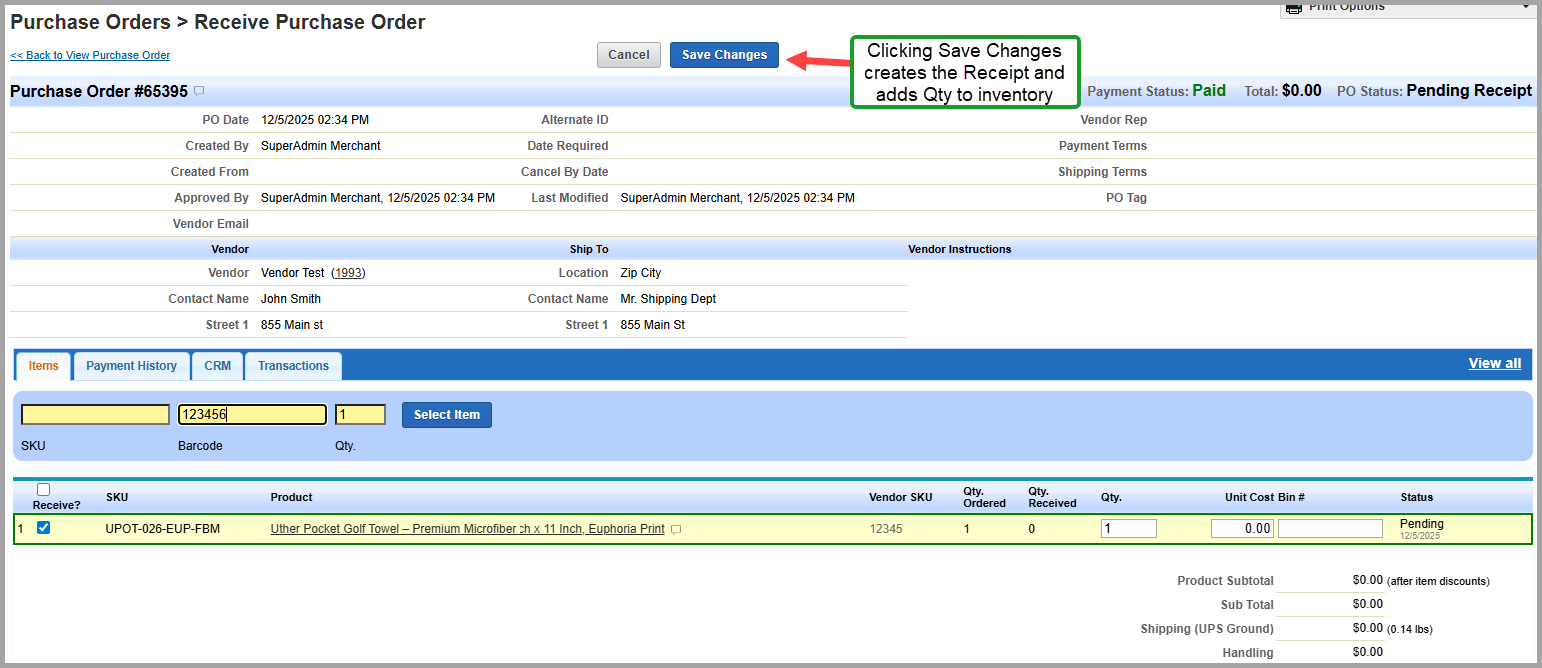Image resolution: width=1542 pixels, height=668 pixels.
Task: Click the Bin # input in the towel row
Action: point(1330,529)
